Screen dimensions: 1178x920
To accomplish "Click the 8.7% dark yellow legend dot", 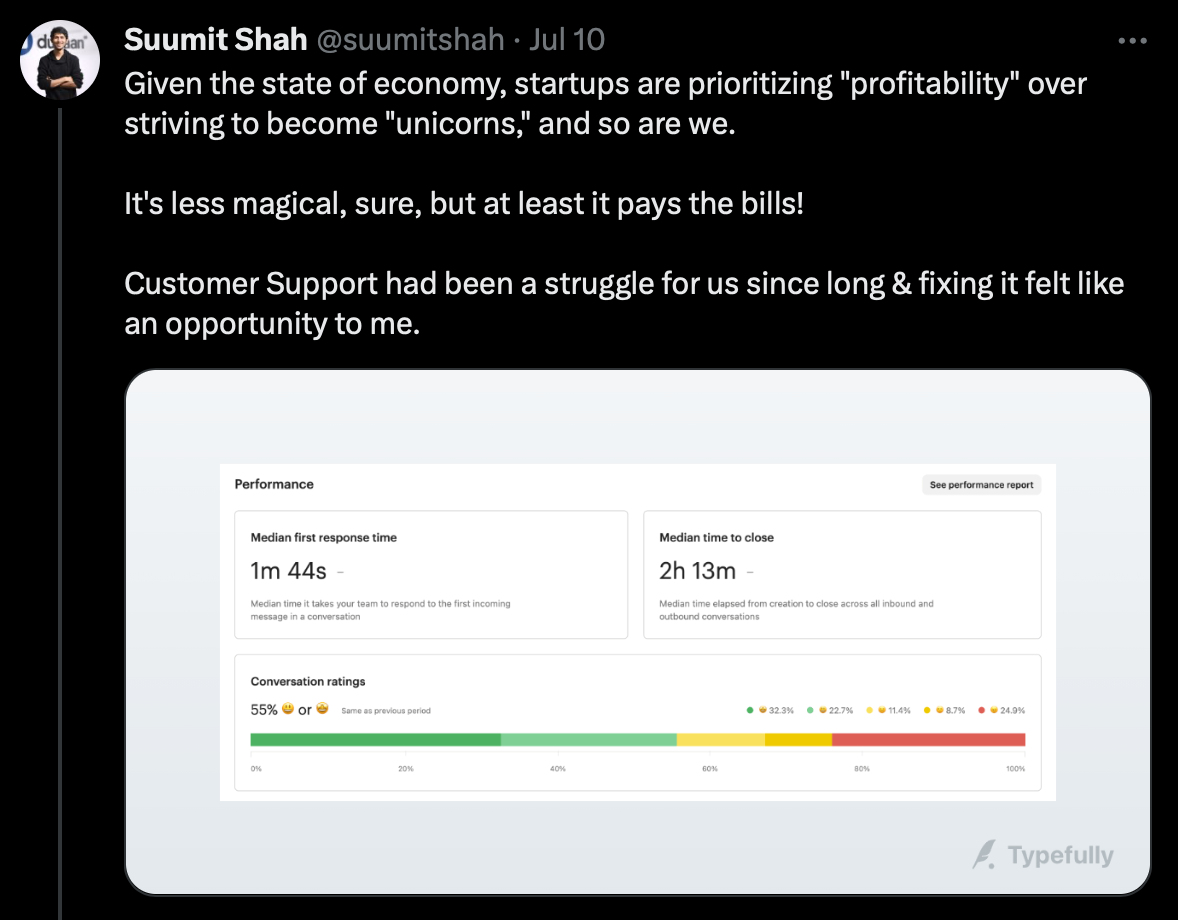I will pos(927,710).
